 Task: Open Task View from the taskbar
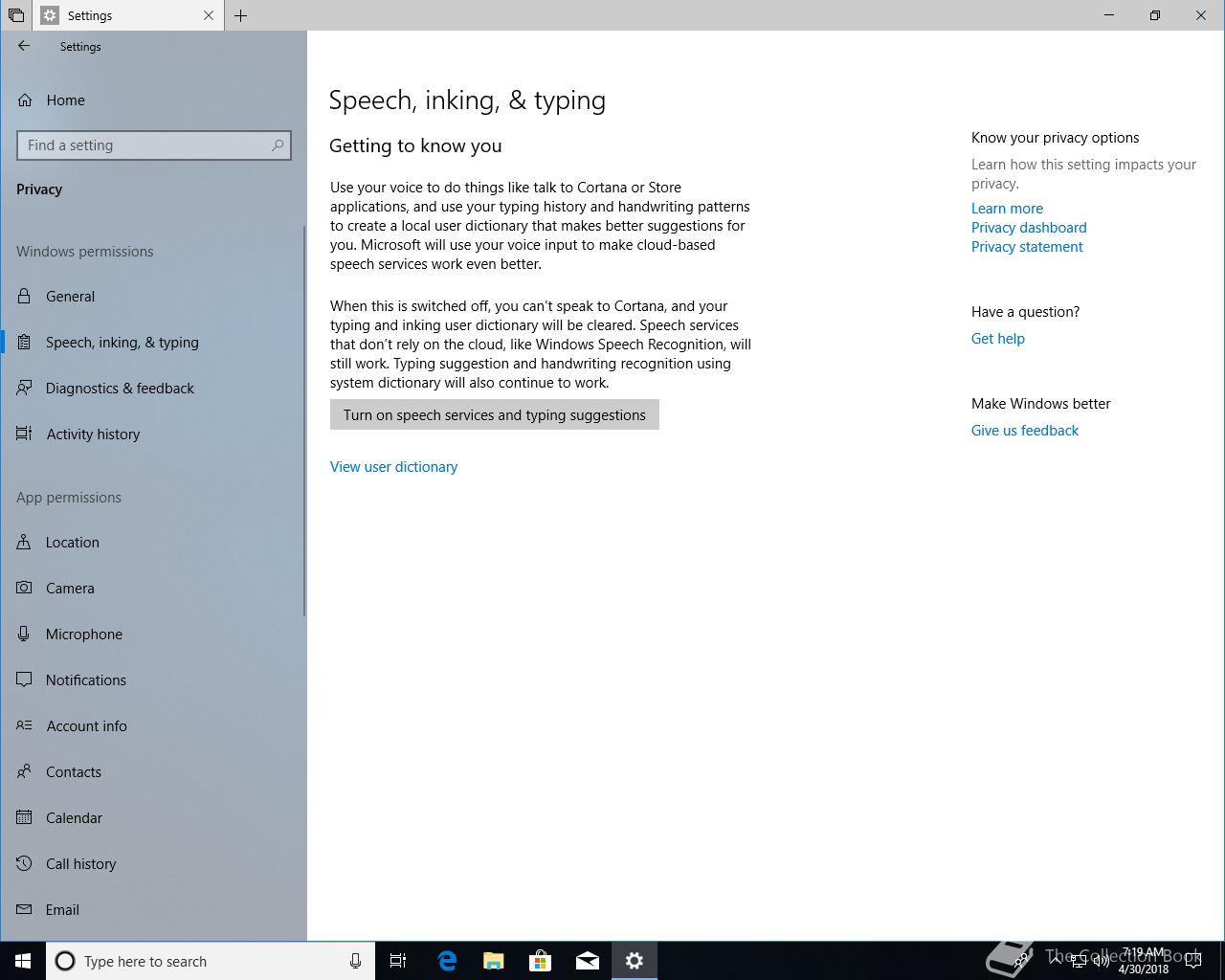(x=398, y=961)
